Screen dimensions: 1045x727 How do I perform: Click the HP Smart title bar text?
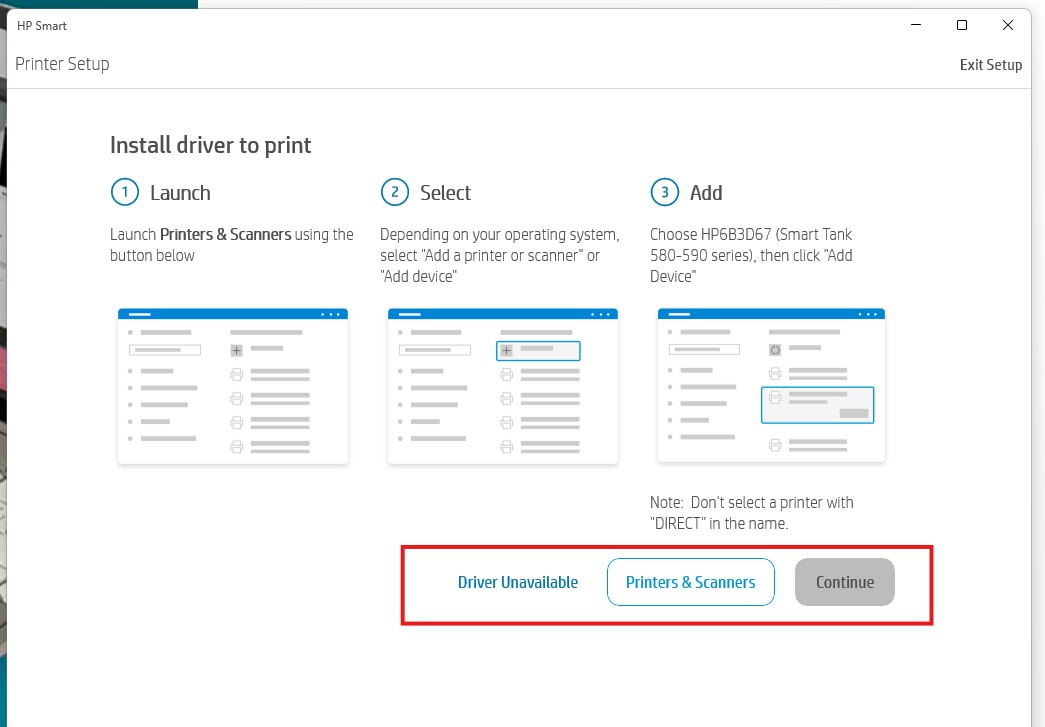pyautogui.click(x=42, y=25)
